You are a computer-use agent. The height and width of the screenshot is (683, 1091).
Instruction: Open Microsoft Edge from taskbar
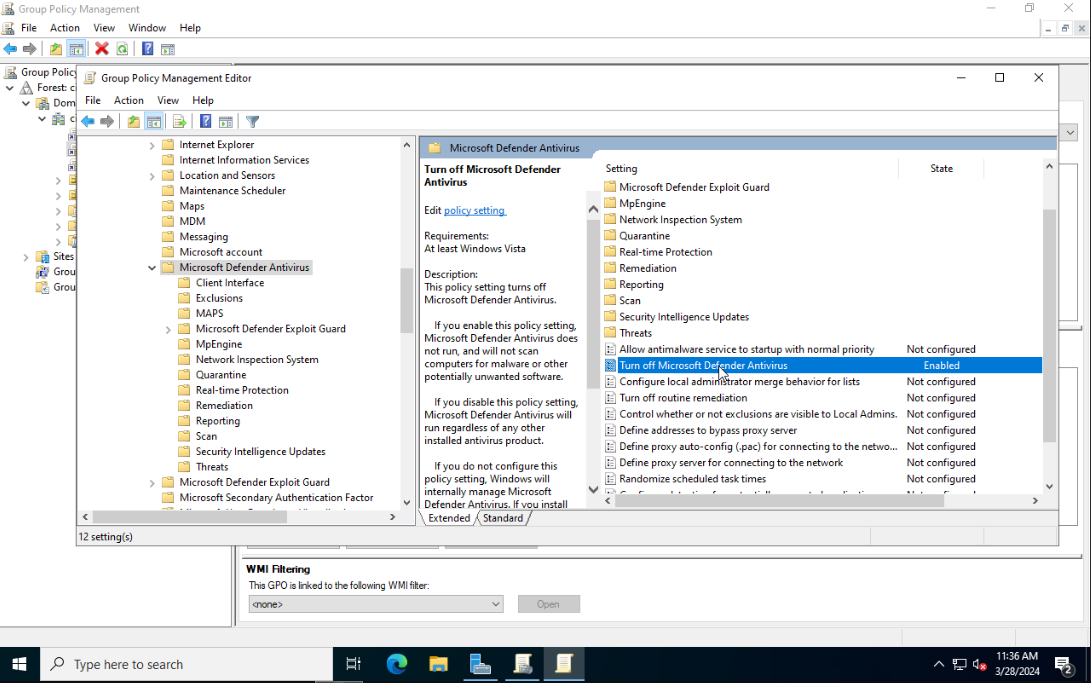tap(397, 664)
